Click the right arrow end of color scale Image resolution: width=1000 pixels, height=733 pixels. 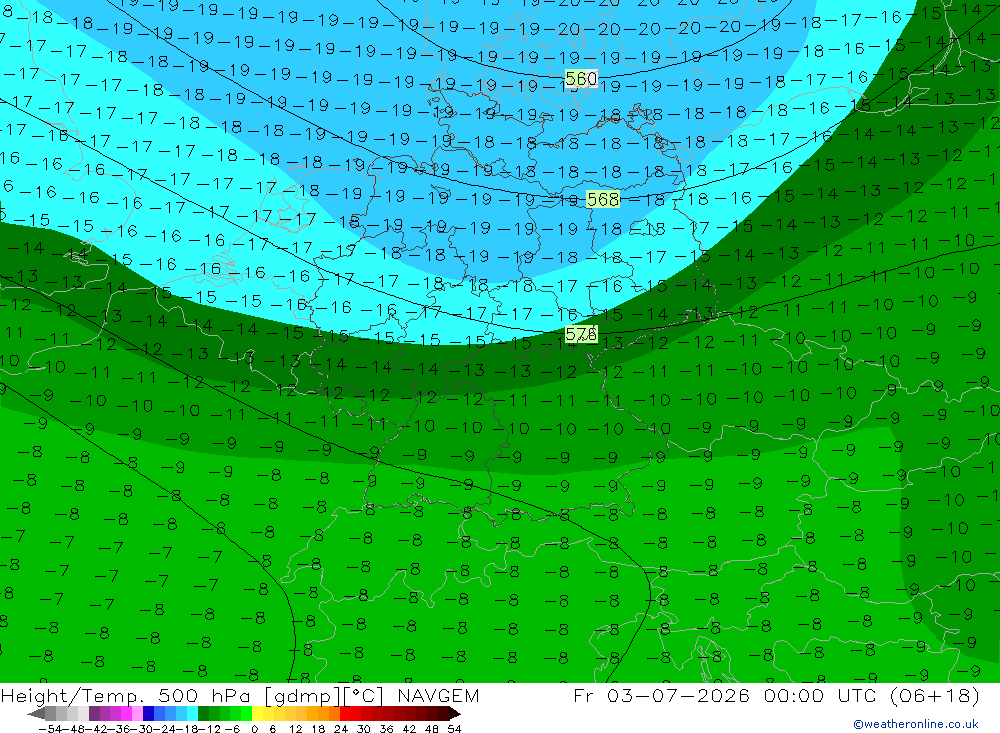pos(455,713)
